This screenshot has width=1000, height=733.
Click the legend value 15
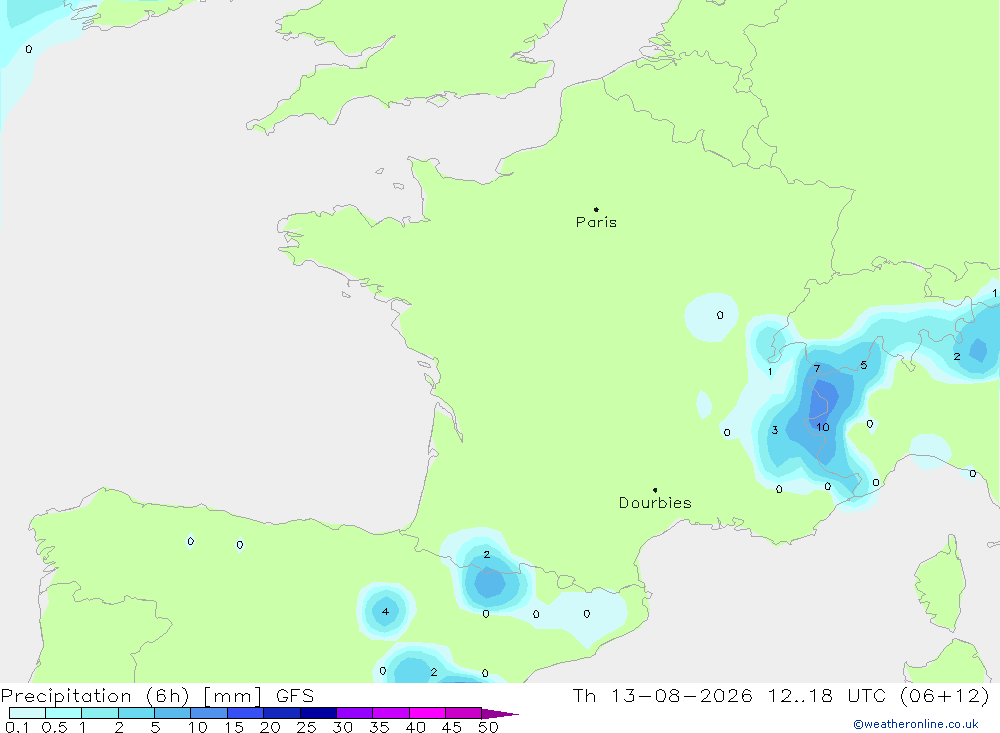234,727
